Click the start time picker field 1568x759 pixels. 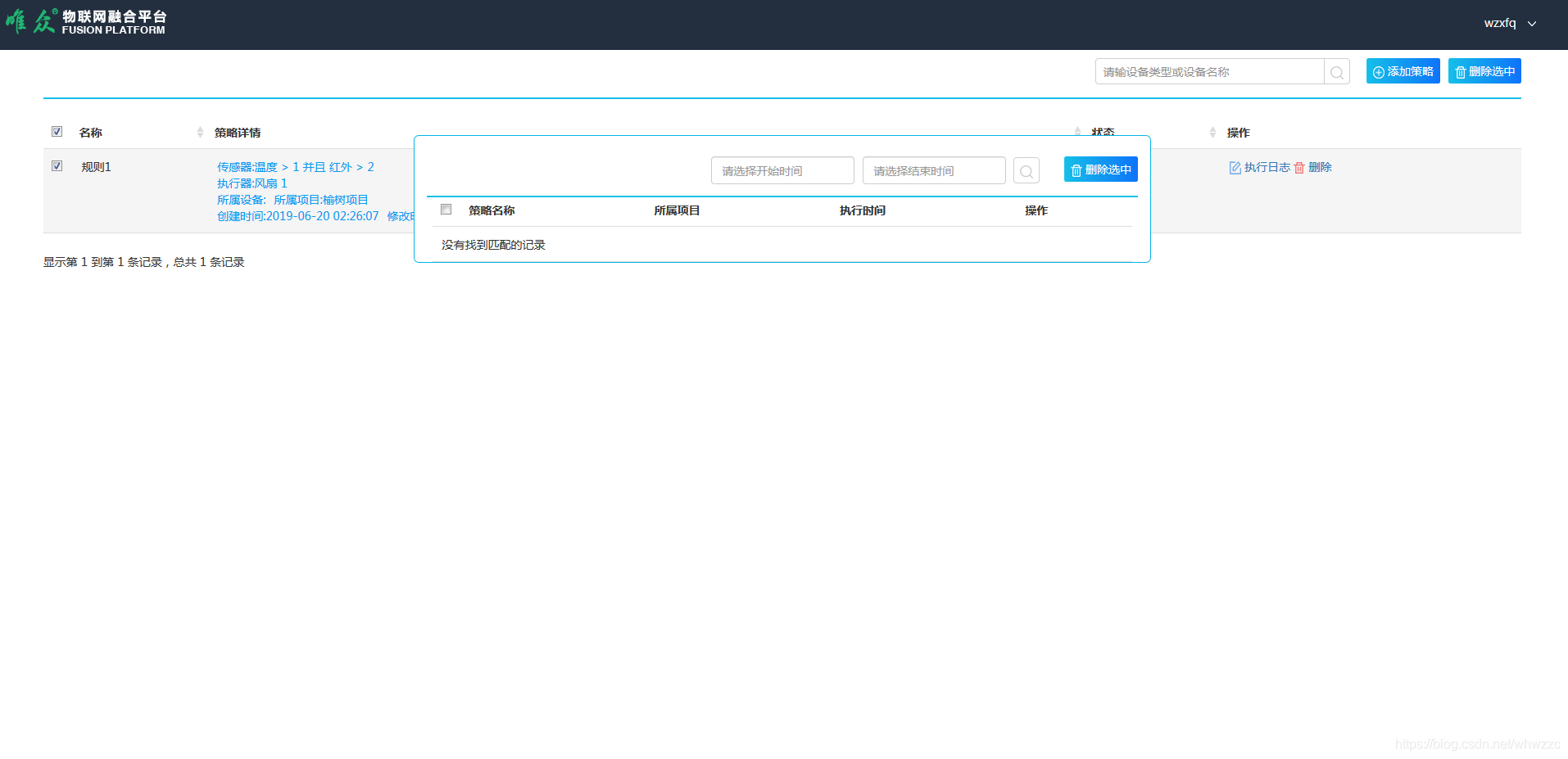pos(782,170)
